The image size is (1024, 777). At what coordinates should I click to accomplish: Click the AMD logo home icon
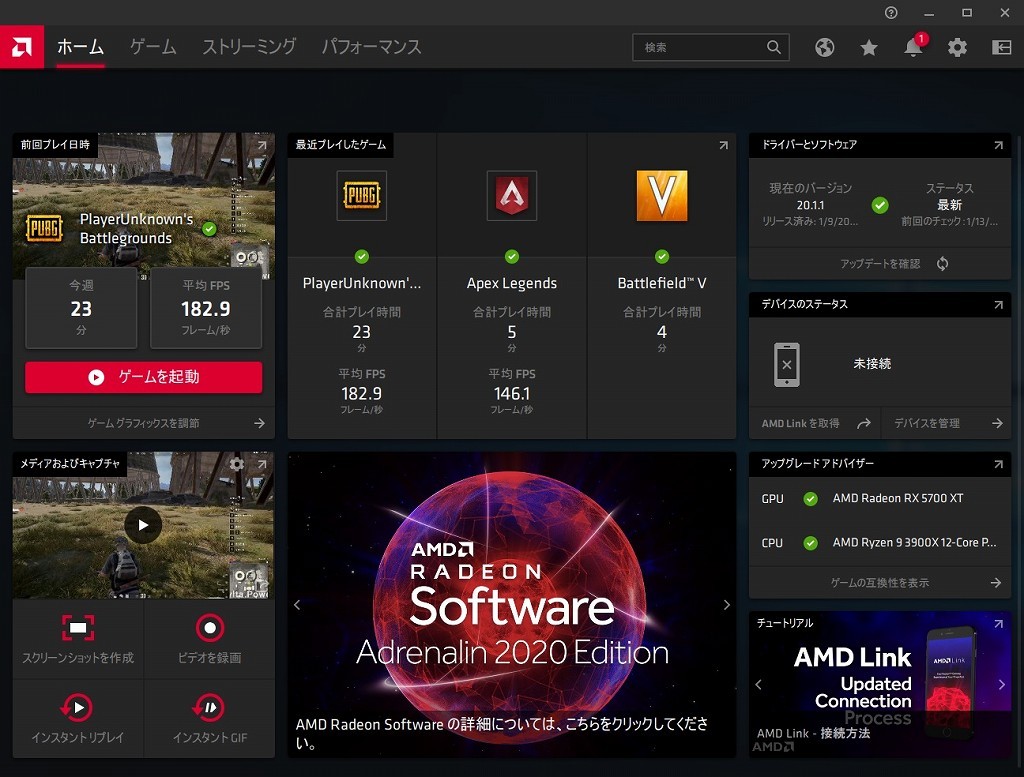point(21,47)
